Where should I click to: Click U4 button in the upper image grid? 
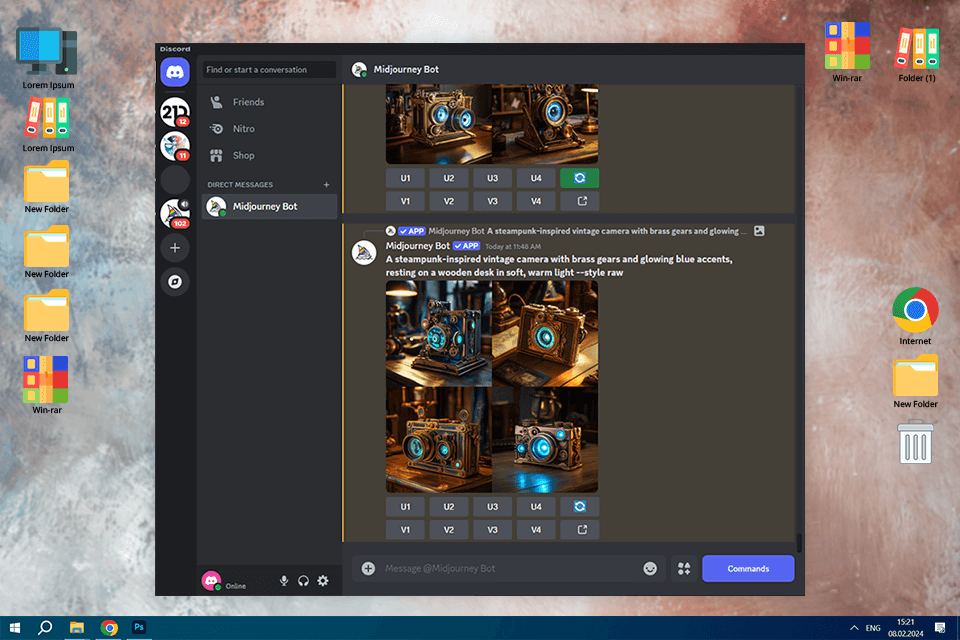(536, 178)
